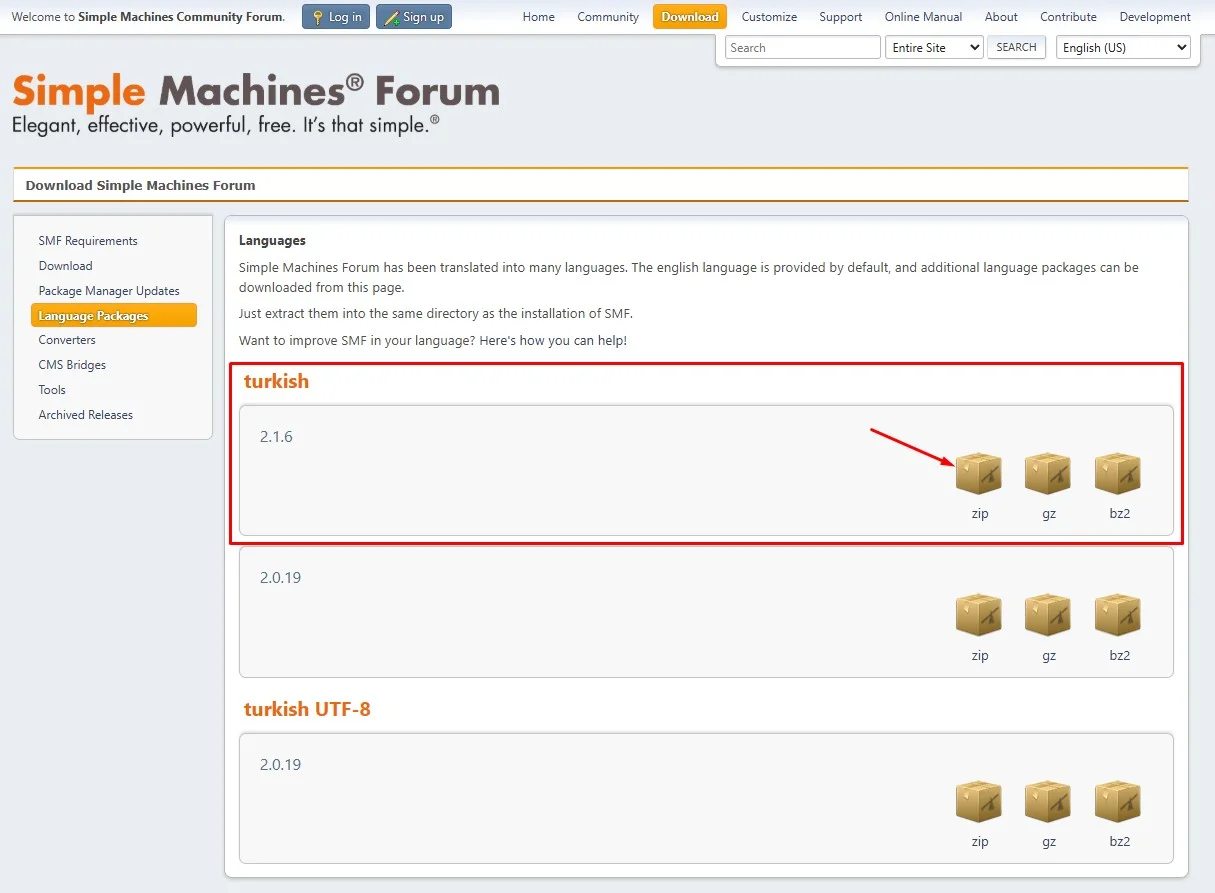The image size is (1215, 893).
Task: Open the Community menu
Action: coord(608,17)
